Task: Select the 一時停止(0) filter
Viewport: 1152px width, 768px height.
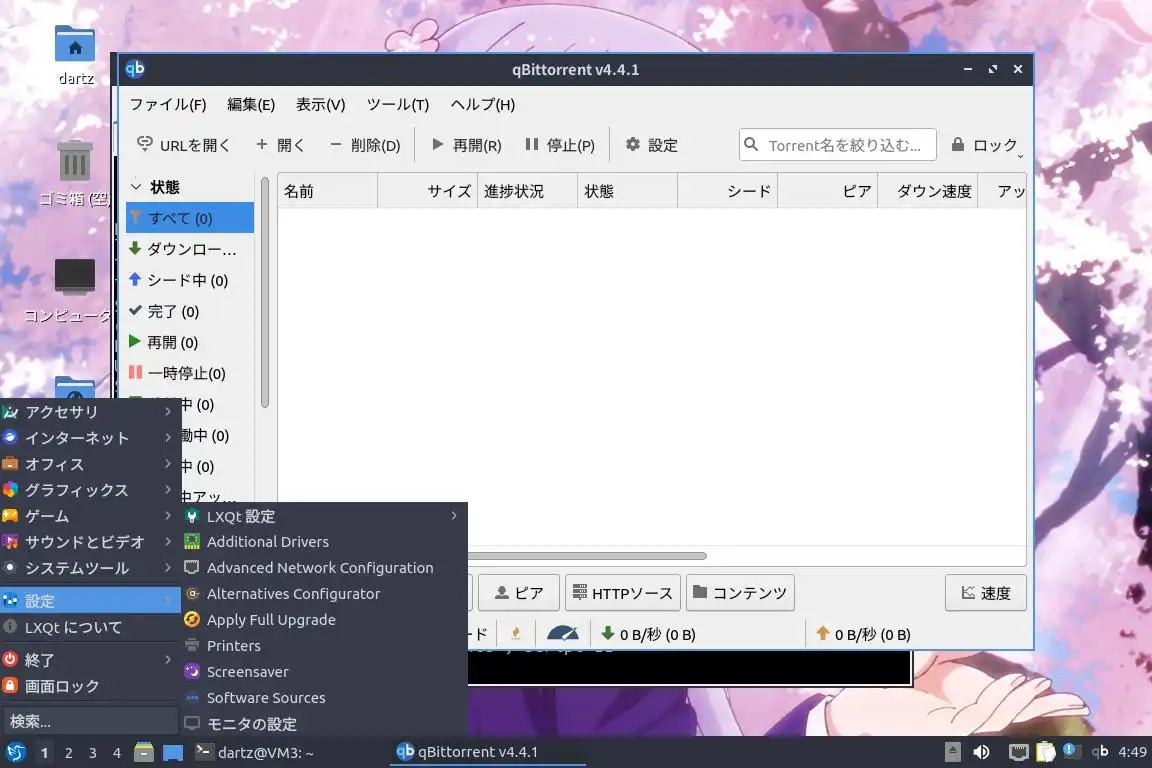Action: 190,373
